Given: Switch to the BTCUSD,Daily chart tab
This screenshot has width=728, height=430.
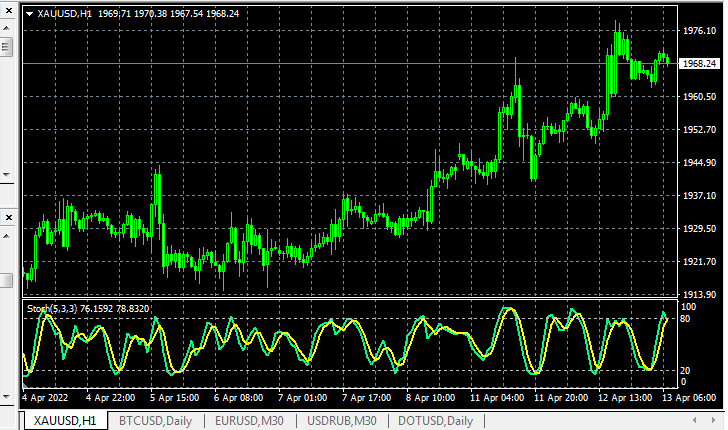Looking at the screenshot, I should [156, 421].
